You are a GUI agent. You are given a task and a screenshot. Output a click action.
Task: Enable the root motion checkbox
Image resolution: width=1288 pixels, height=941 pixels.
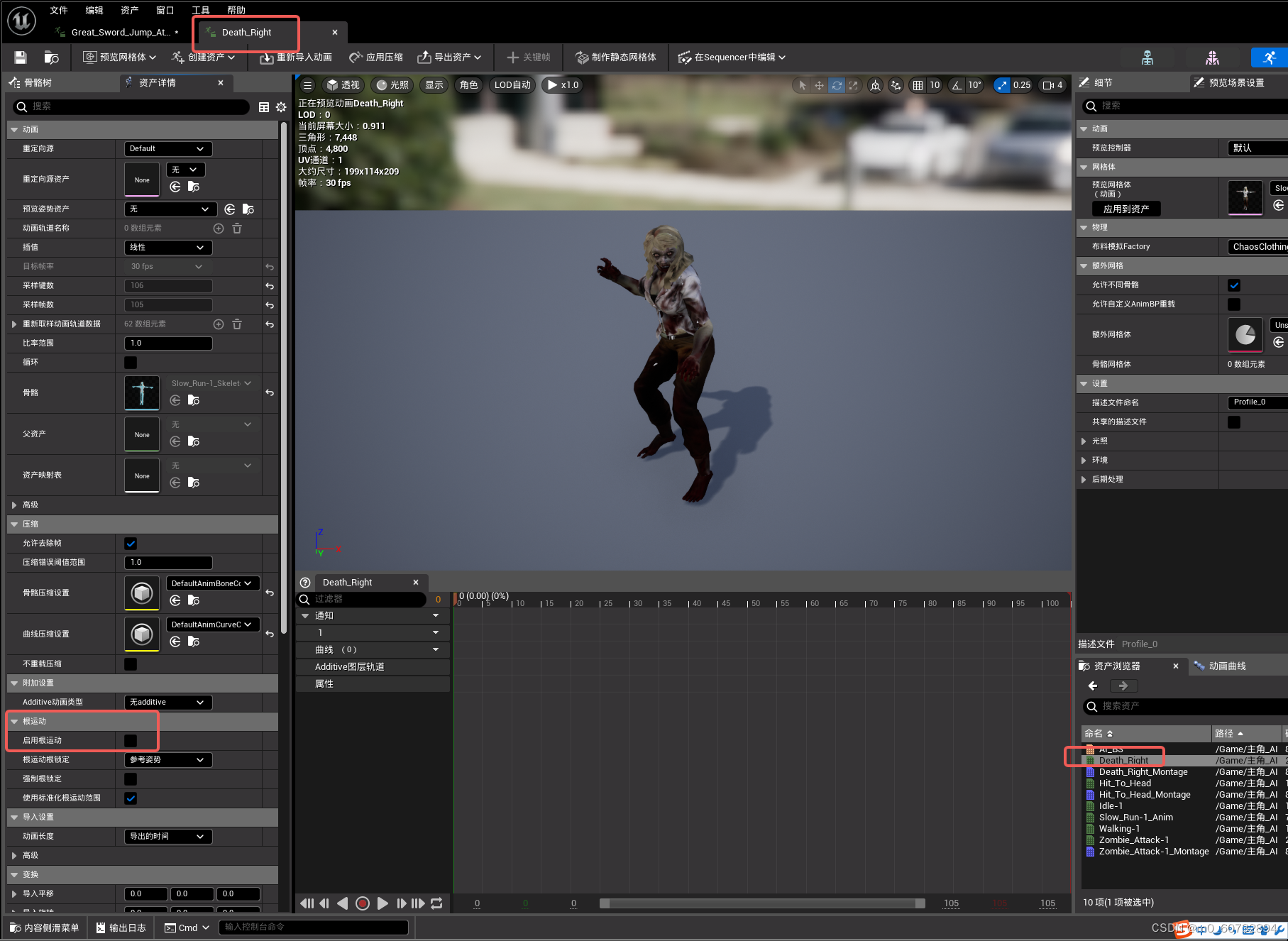(x=131, y=741)
